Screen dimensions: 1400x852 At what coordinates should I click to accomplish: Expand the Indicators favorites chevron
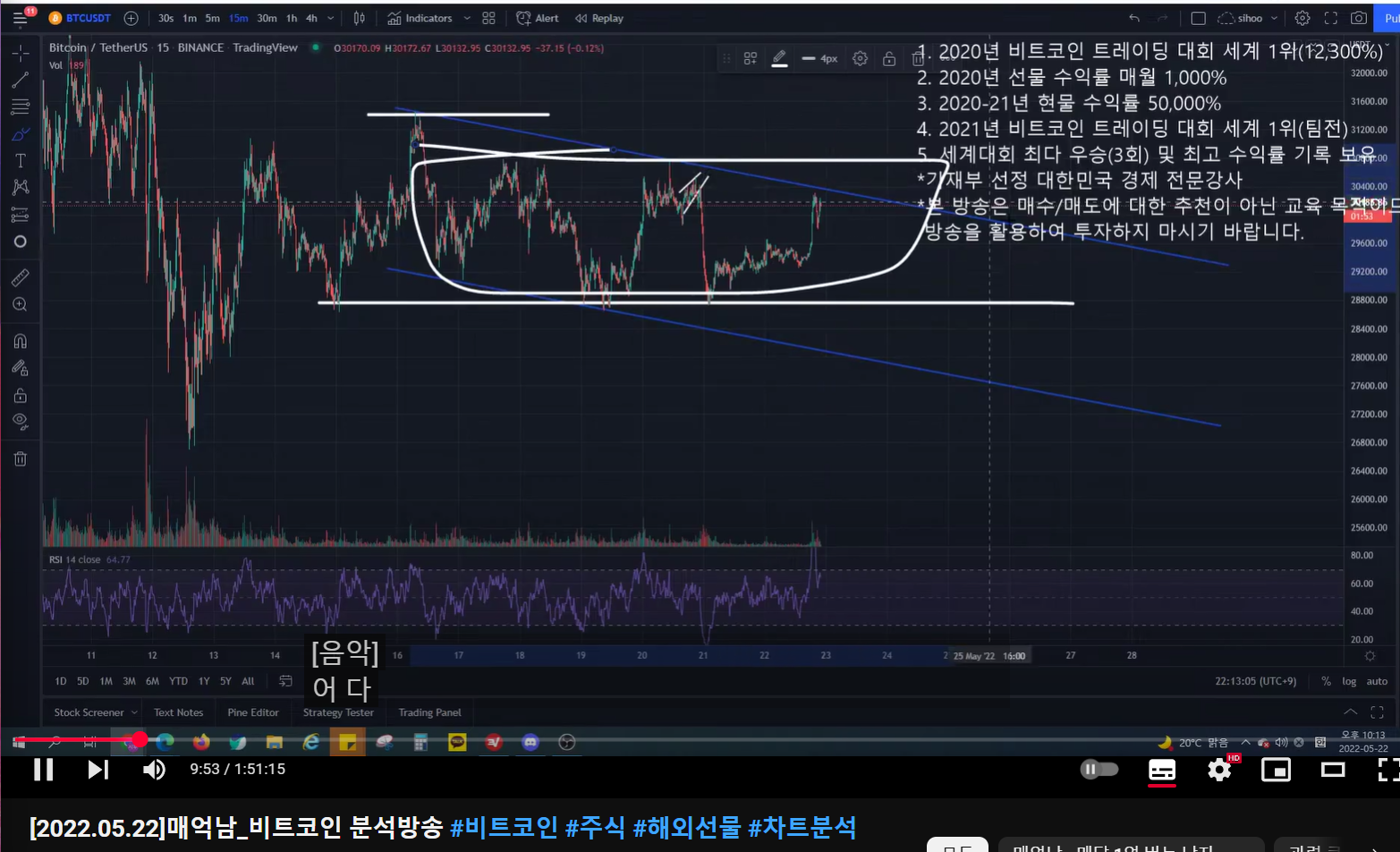click(x=467, y=18)
